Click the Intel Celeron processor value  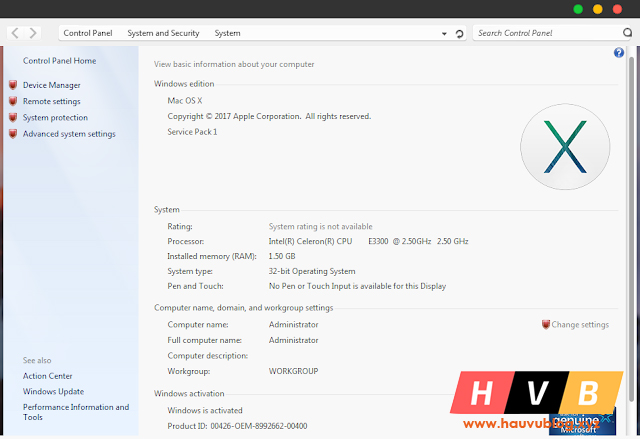click(368, 241)
